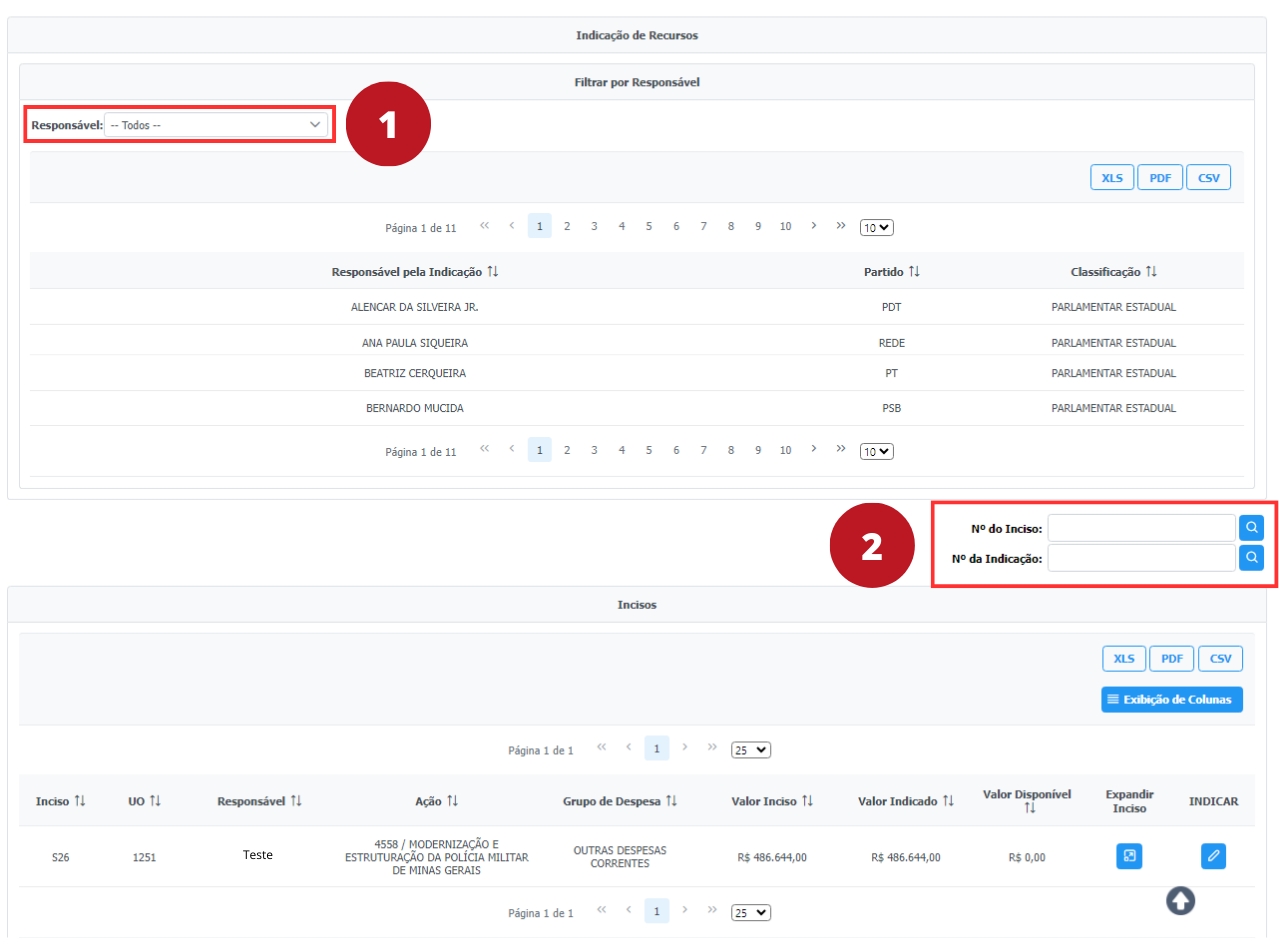Click the Nº do Inciso input field

tap(1141, 527)
